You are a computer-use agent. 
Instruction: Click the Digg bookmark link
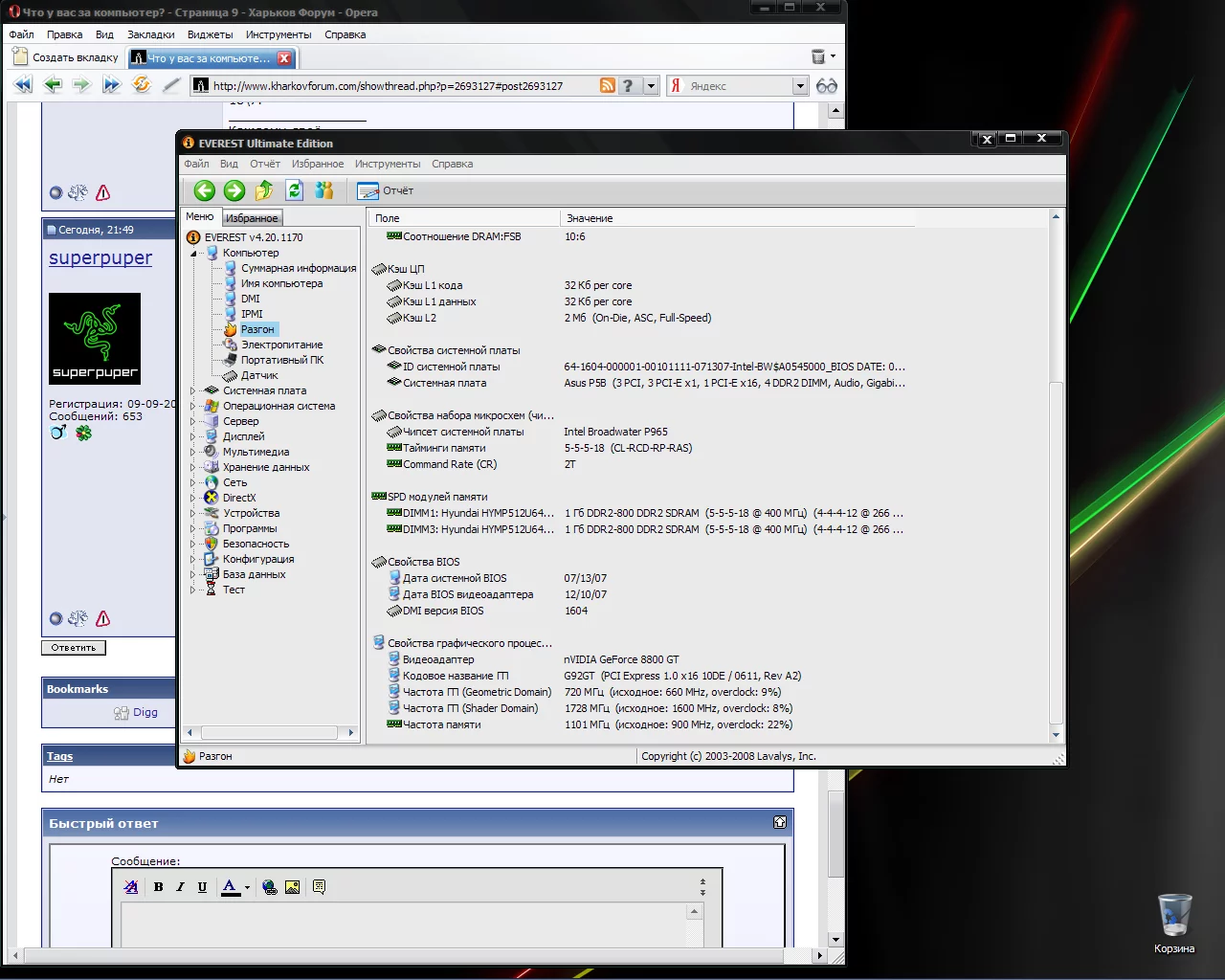[145, 712]
